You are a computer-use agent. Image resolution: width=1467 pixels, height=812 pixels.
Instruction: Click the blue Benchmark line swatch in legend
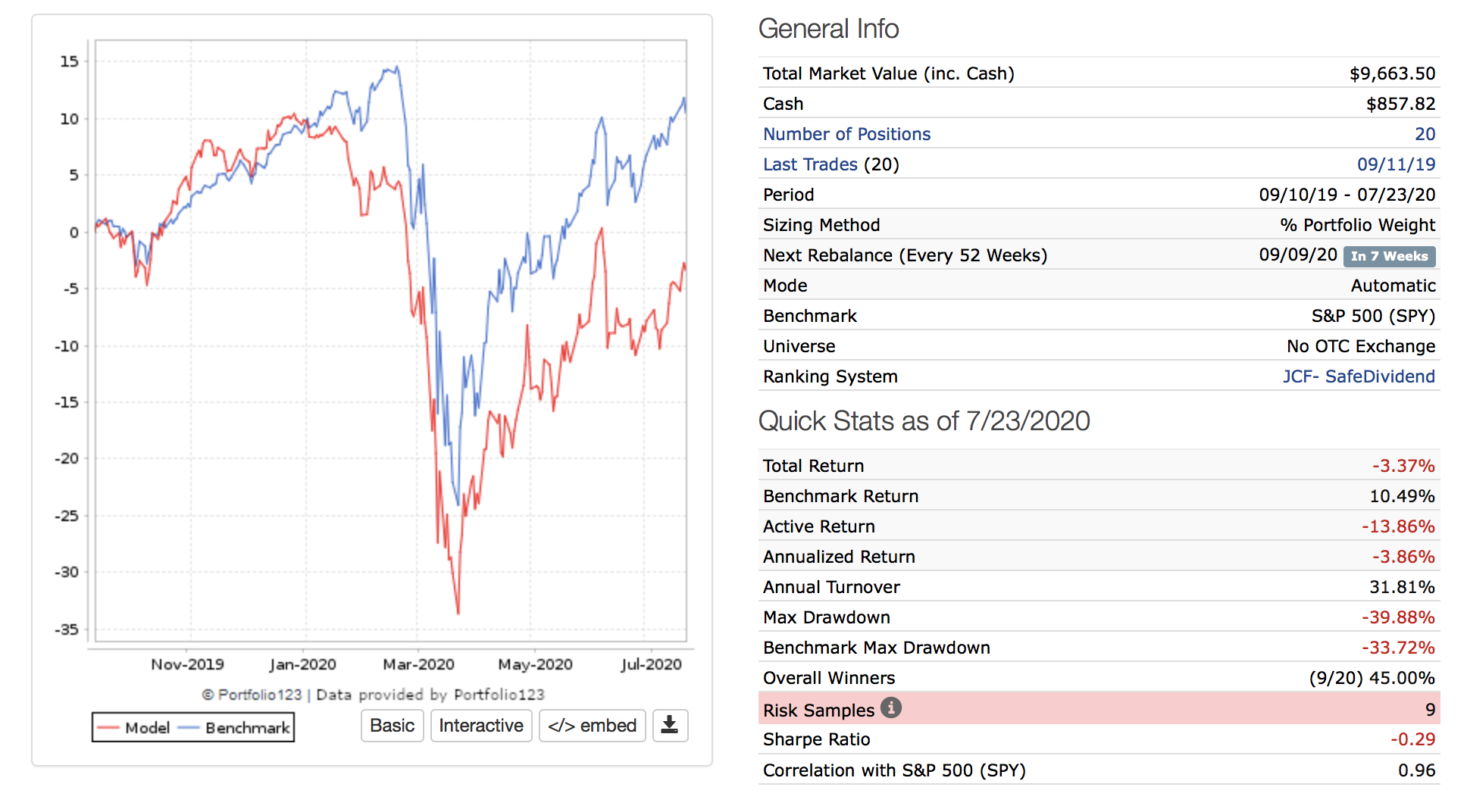click(x=189, y=728)
